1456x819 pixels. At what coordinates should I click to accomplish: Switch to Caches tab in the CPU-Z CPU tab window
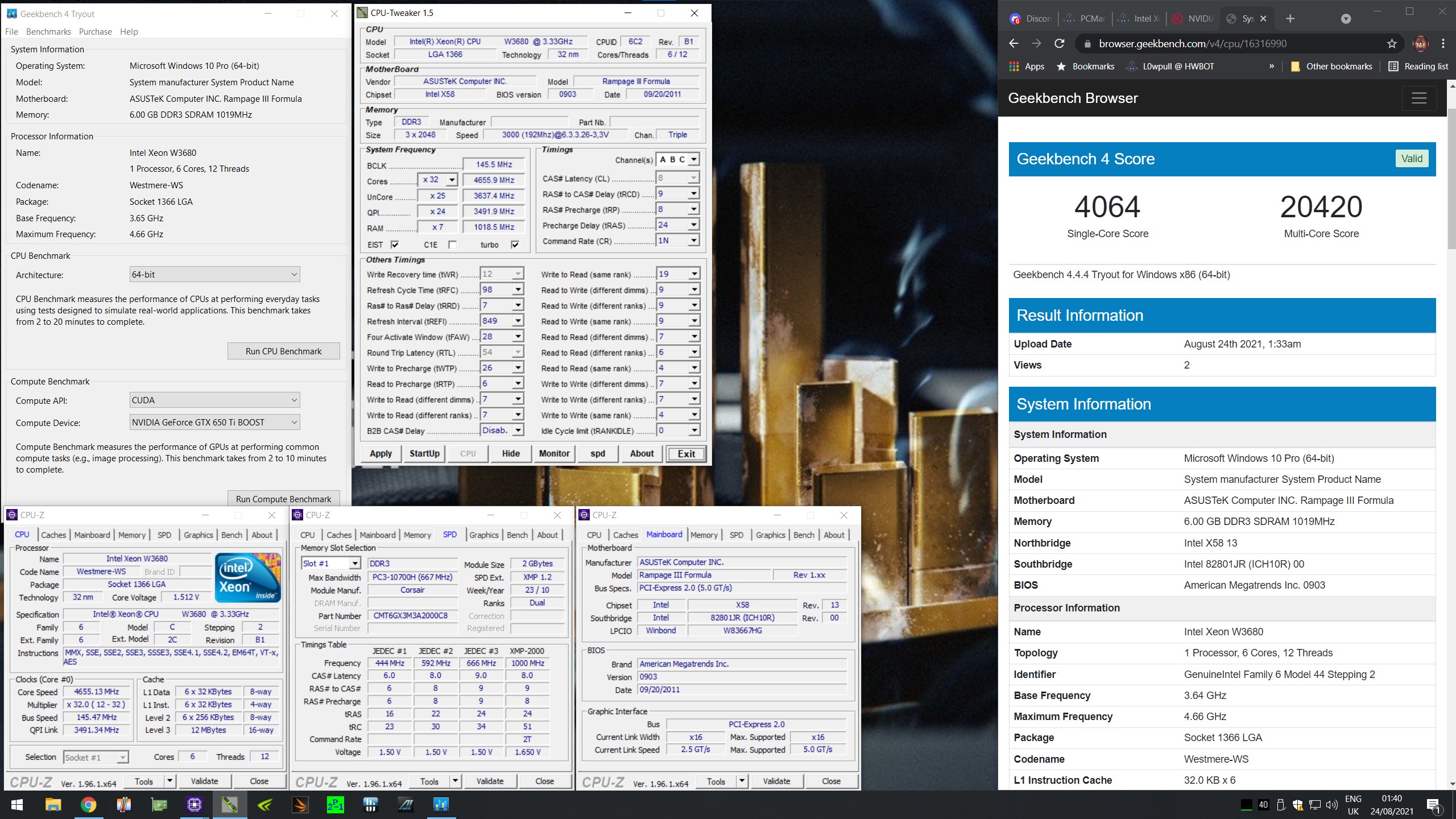[53, 535]
